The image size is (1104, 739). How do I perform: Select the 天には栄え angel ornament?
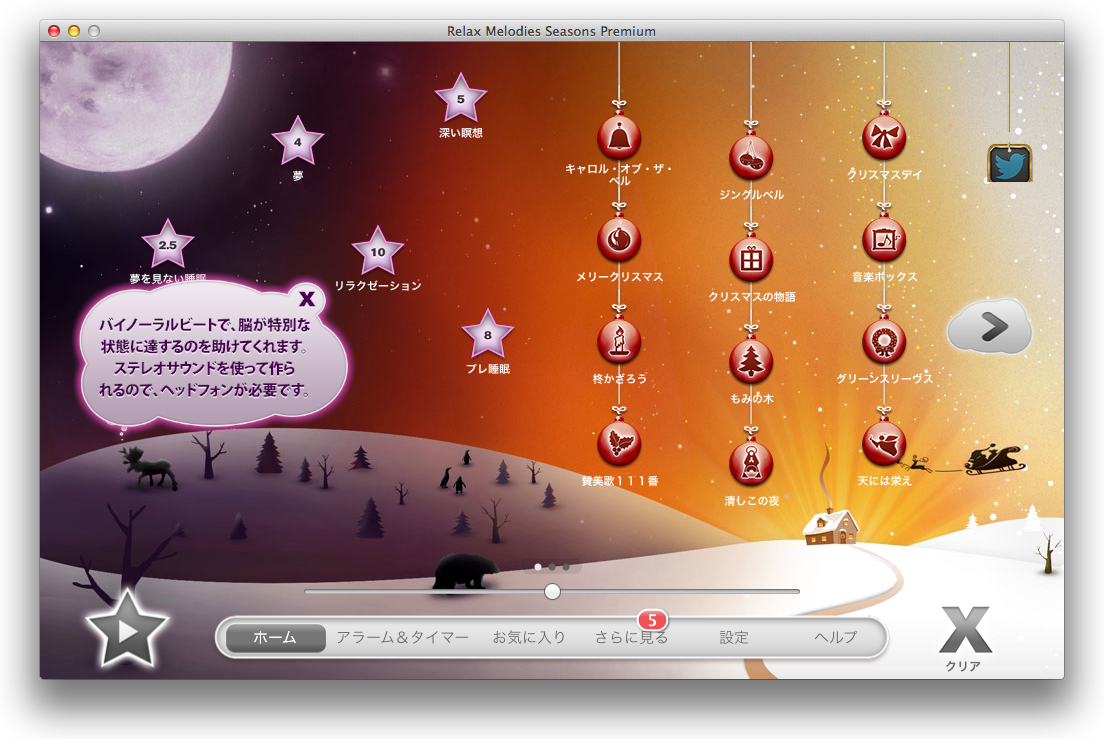[x=884, y=443]
